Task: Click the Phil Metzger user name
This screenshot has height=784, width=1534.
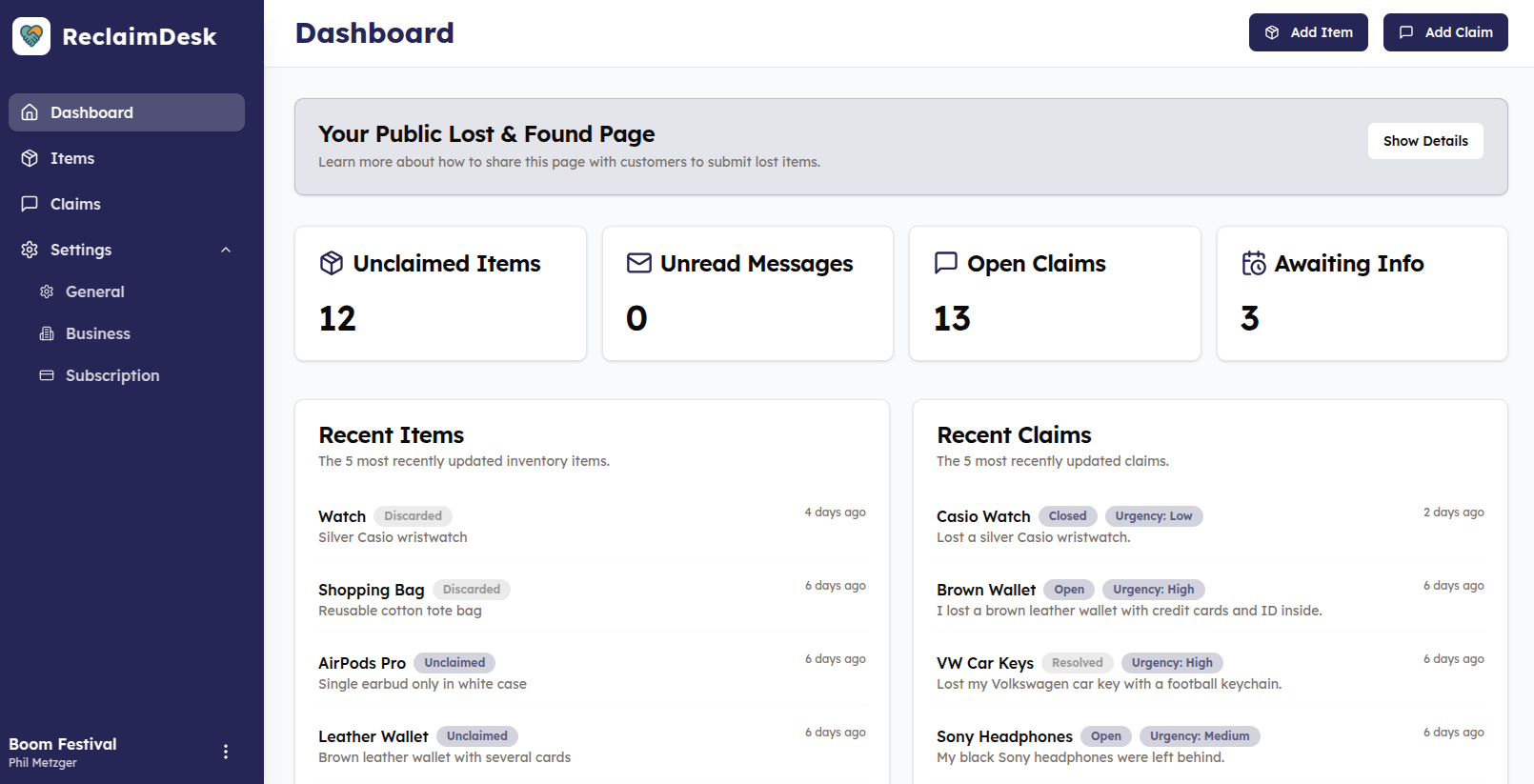Action: pos(43,763)
